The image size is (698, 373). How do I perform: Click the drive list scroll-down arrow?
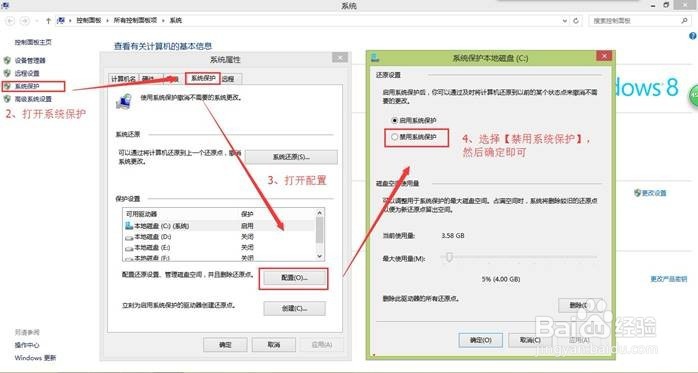(x=320, y=256)
